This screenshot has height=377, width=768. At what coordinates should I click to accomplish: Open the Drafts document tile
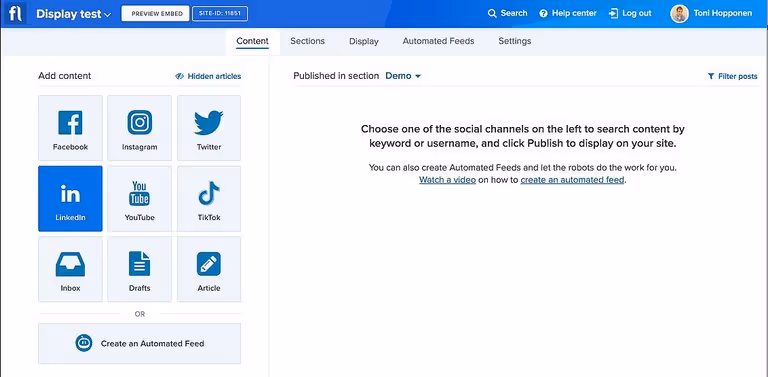(x=140, y=269)
